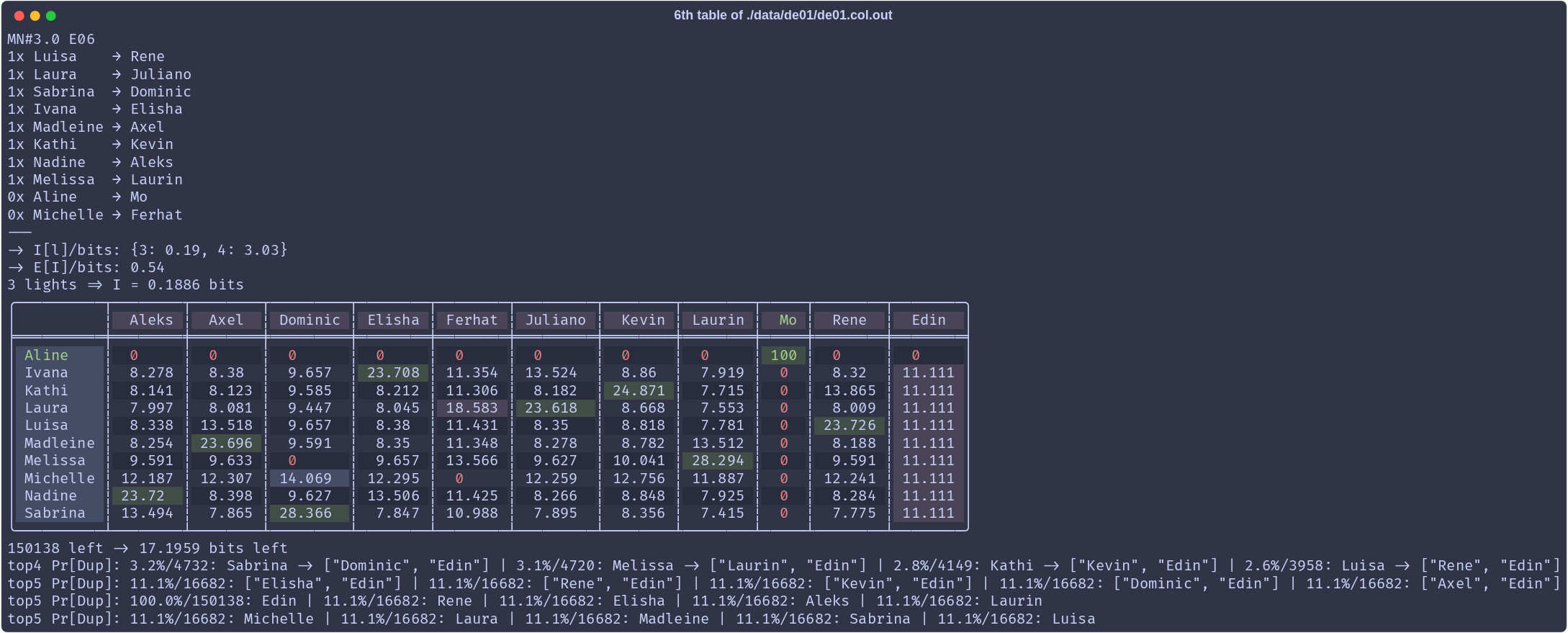This screenshot has width=1568, height=633.
Task: Select the 'MN#3.0 E06' header line
Action: pos(51,39)
